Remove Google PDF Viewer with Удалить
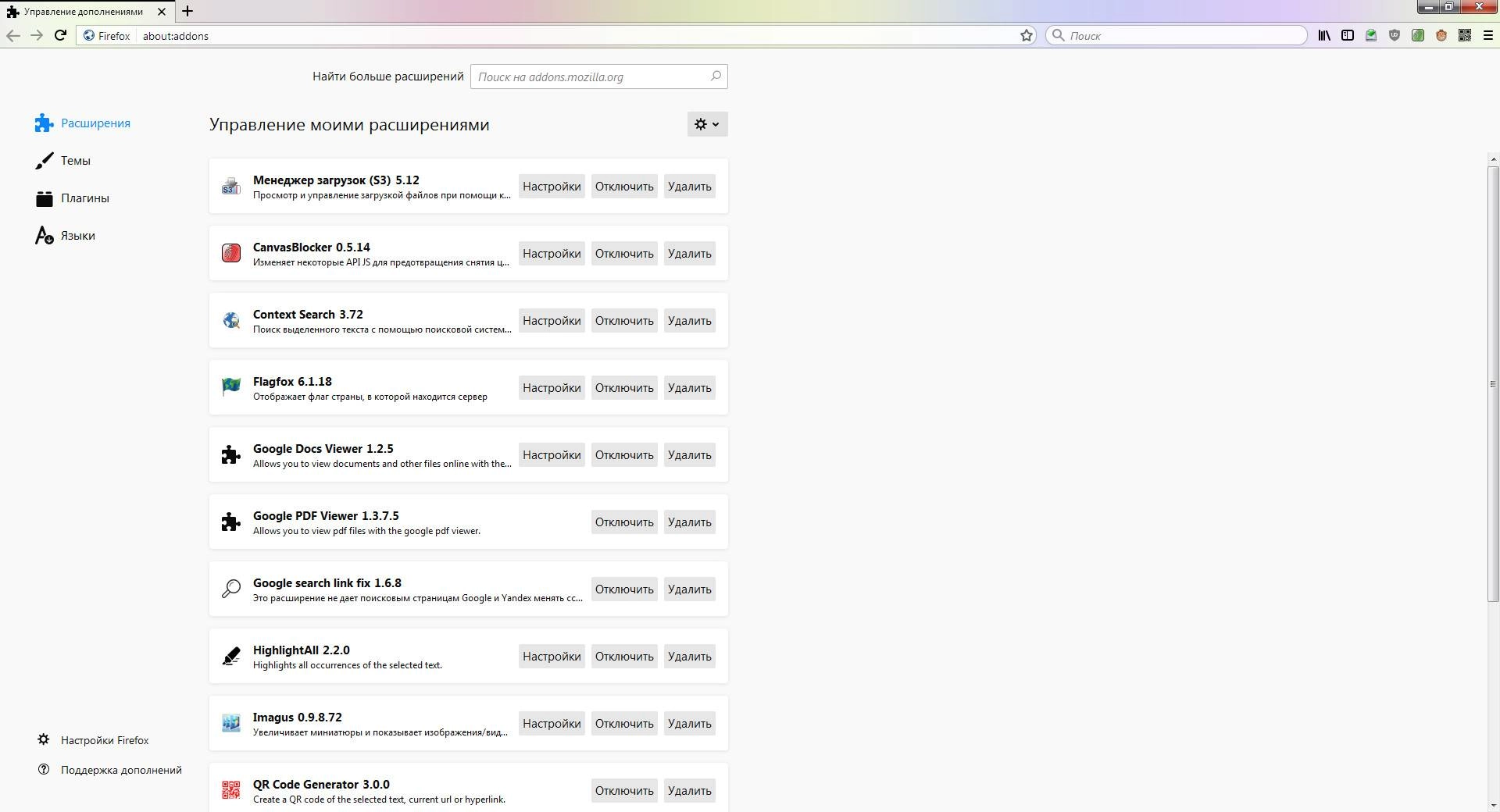1500x812 pixels. 690,522
